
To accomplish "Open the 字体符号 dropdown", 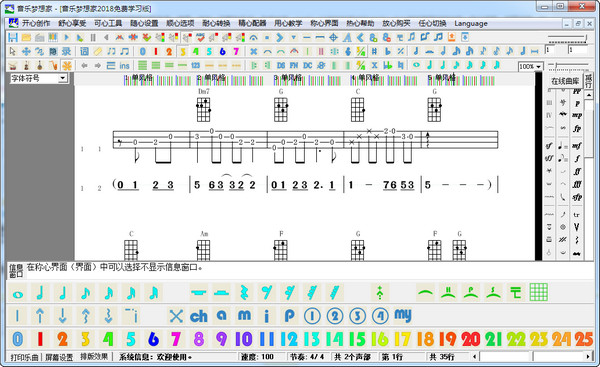I will click(39, 78).
